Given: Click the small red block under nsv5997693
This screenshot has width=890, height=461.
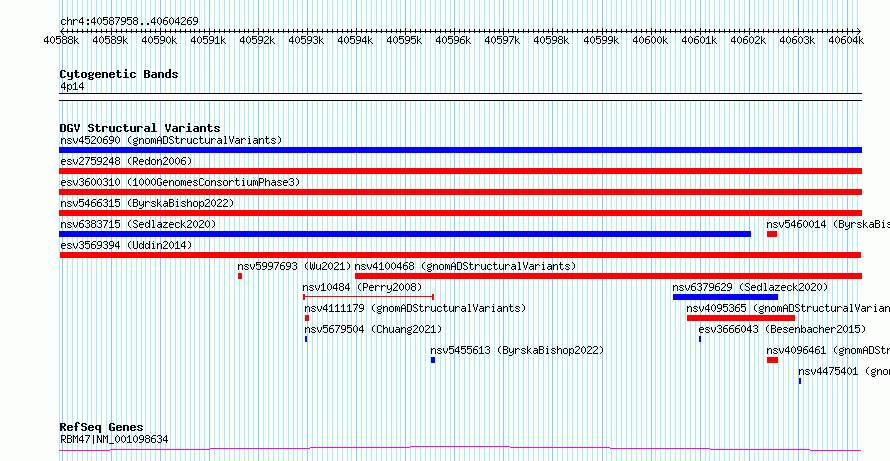Looking at the screenshot, I should pyautogui.click(x=240, y=276).
